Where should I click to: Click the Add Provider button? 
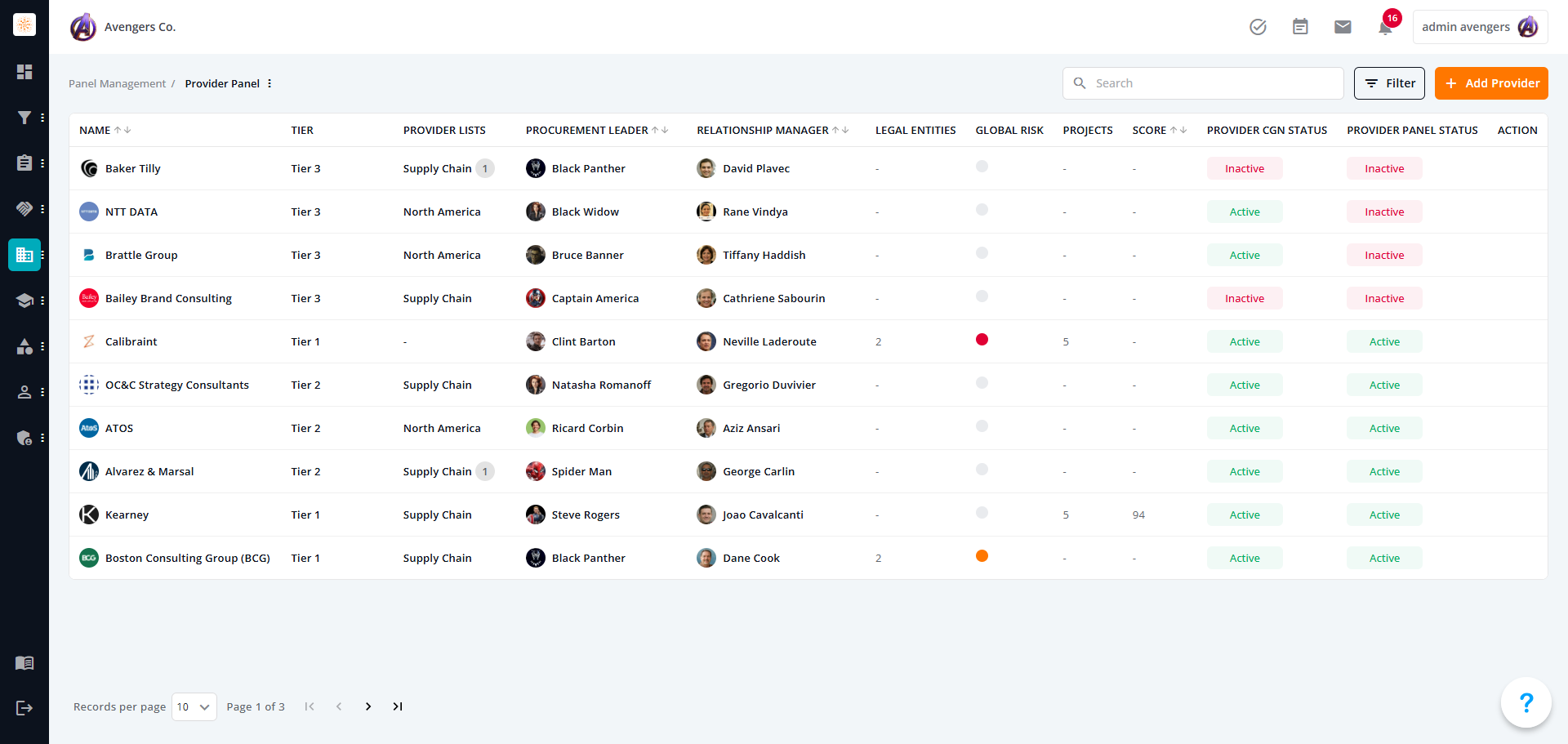pos(1491,83)
